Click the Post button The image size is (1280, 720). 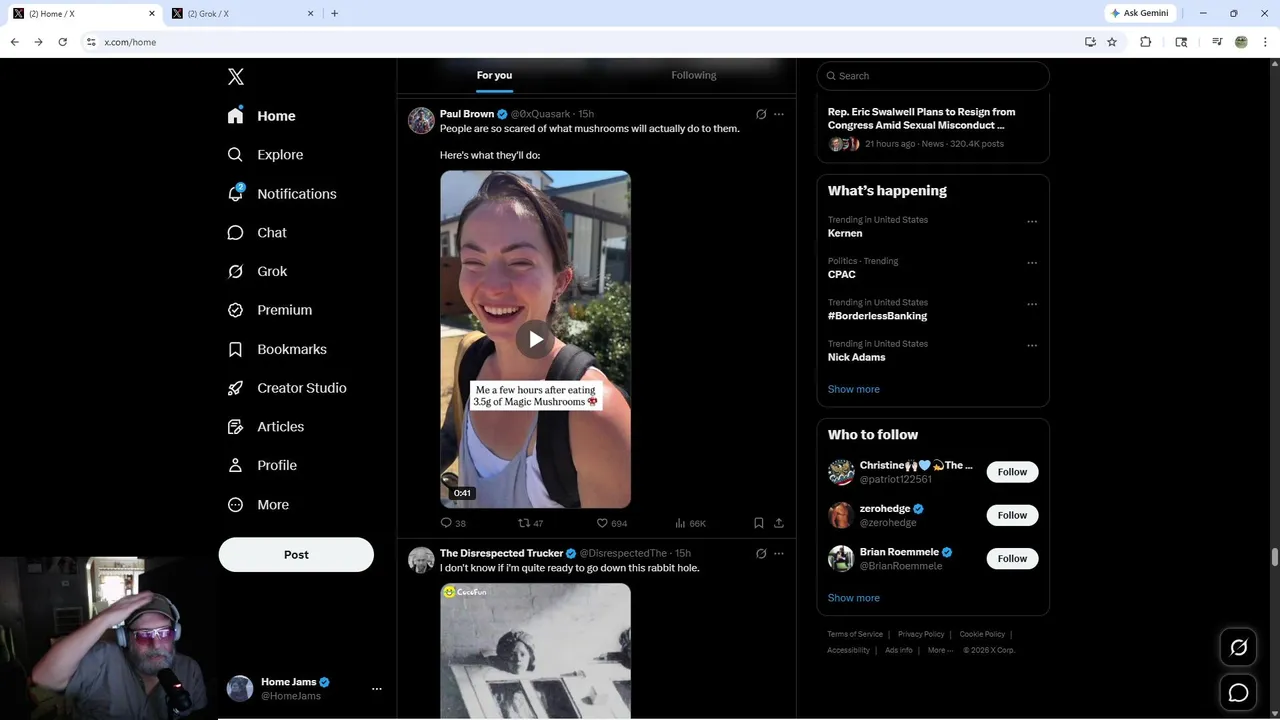point(296,555)
